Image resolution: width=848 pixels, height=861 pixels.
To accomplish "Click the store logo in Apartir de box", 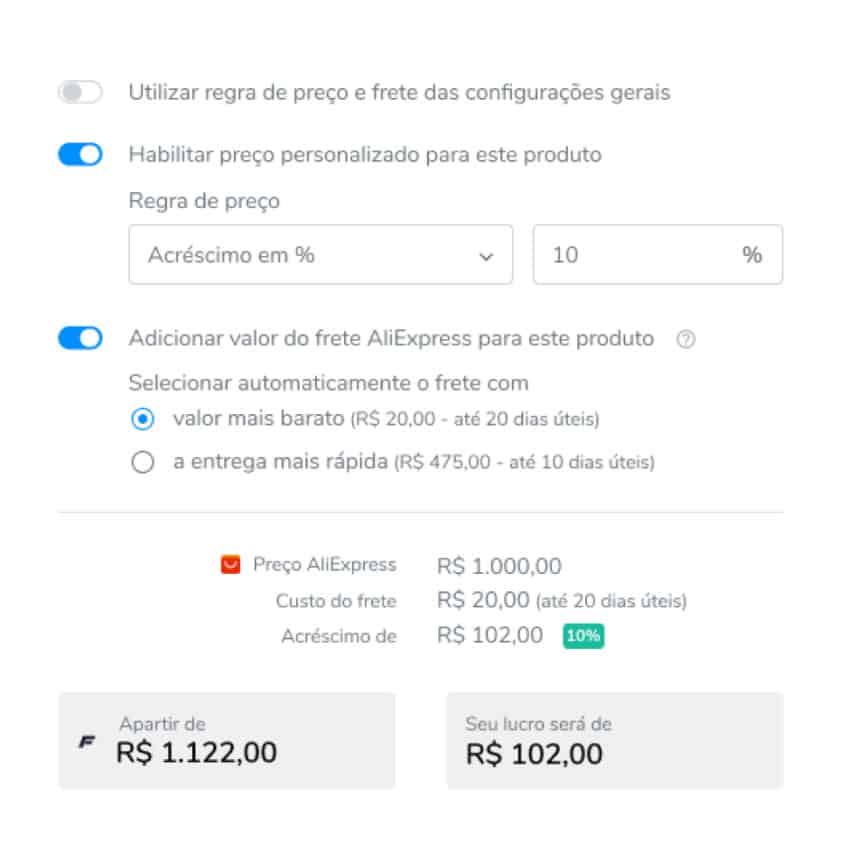I will pyautogui.click(x=87, y=742).
